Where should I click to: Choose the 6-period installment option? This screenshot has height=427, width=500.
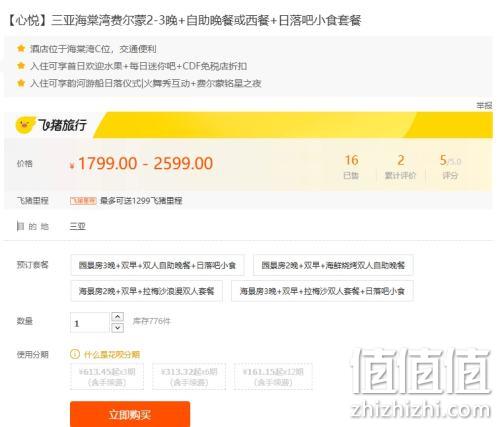189,377
